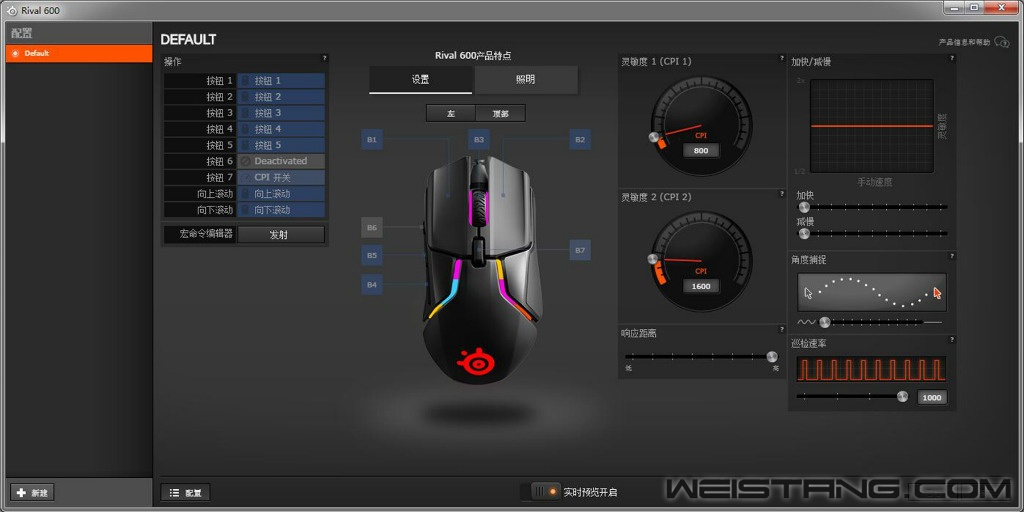Image resolution: width=1024 pixels, height=512 pixels.
Task: Select the 左 view of the mouse
Action: [451, 113]
